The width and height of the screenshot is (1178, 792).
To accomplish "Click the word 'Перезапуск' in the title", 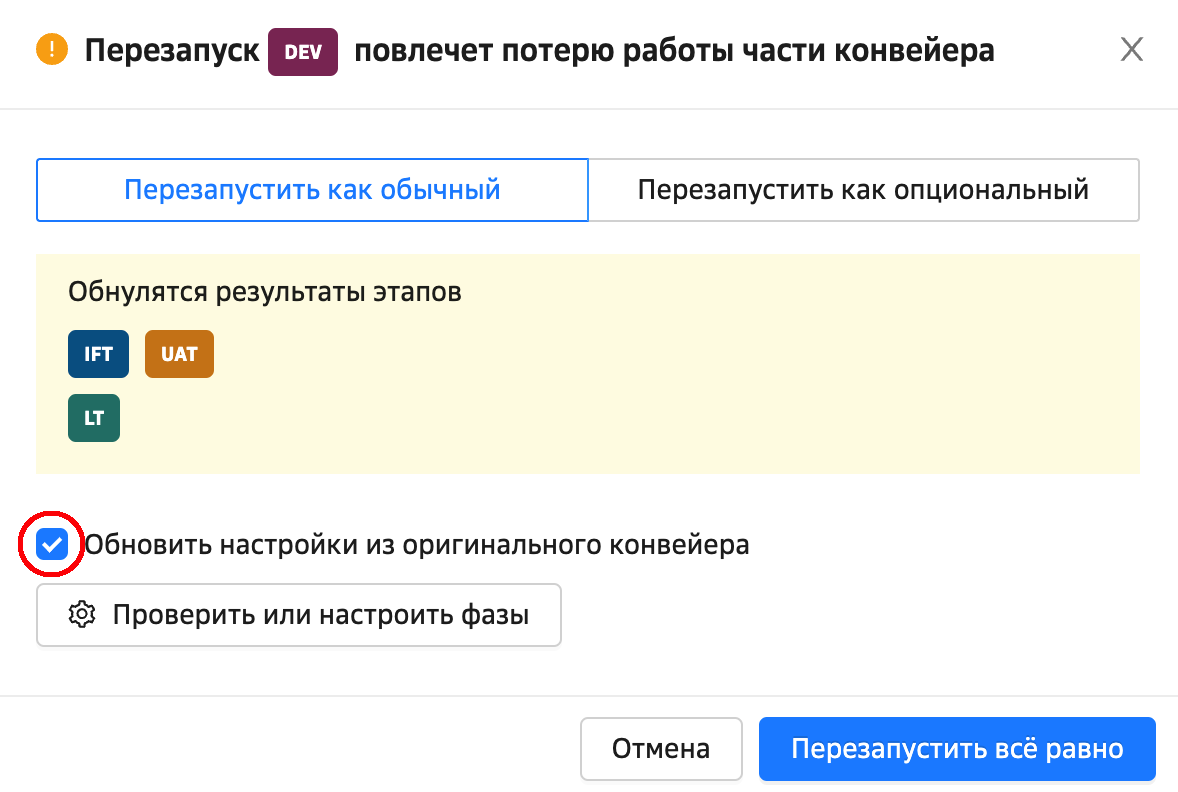I will (172, 50).
